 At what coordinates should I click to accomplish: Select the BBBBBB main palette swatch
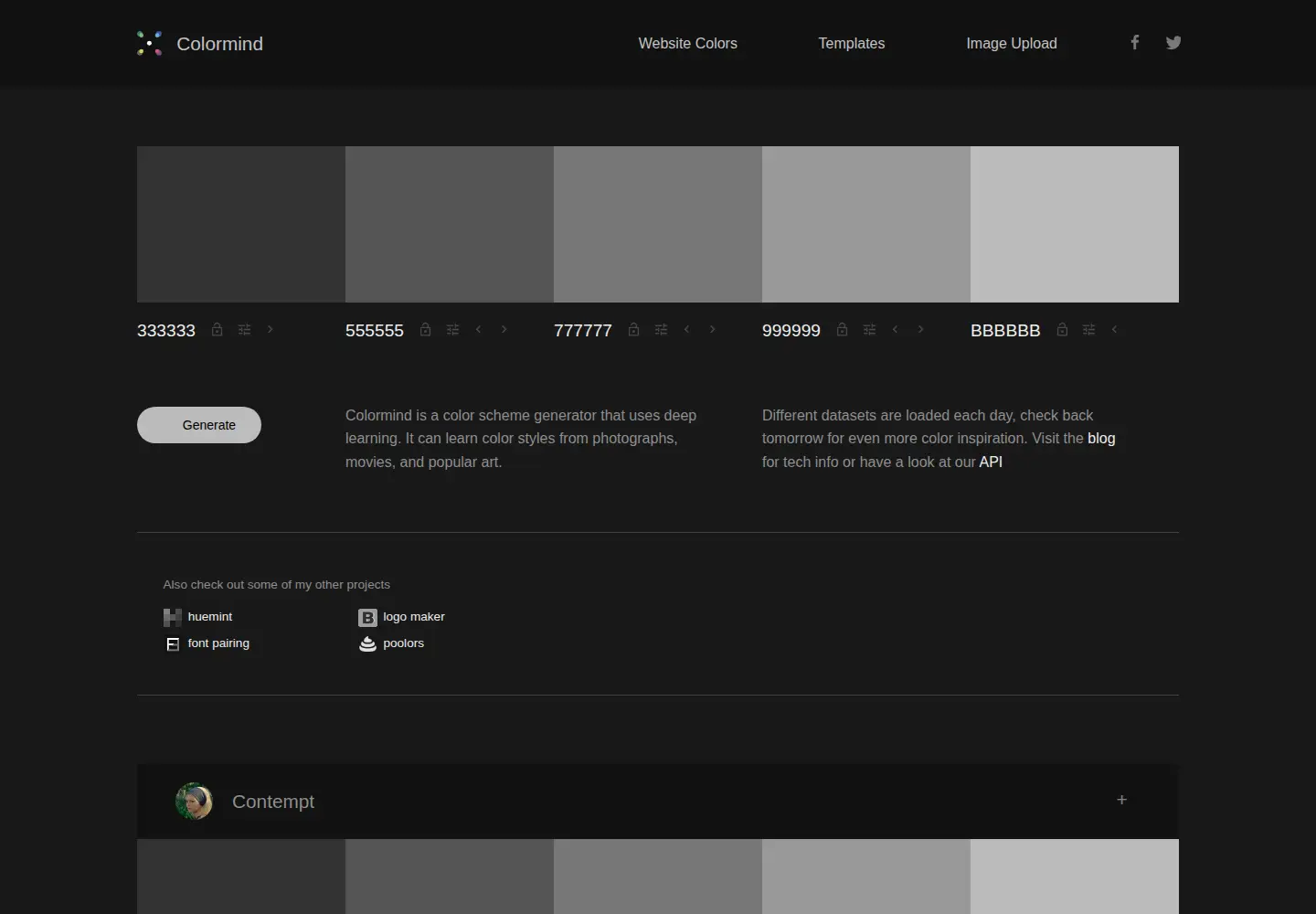(x=1075, y=224)
